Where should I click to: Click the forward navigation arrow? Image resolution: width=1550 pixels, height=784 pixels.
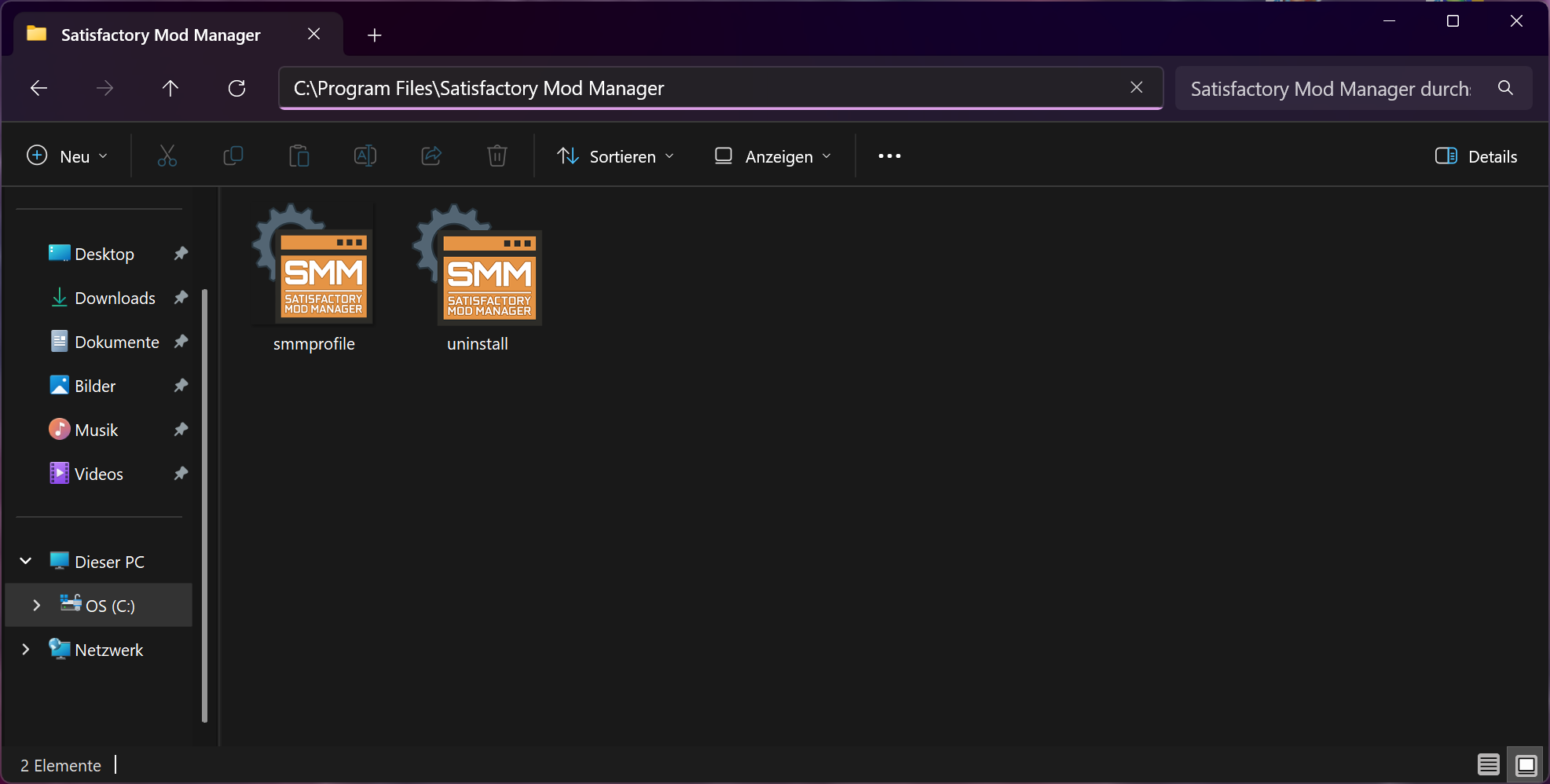click(104, 88)
